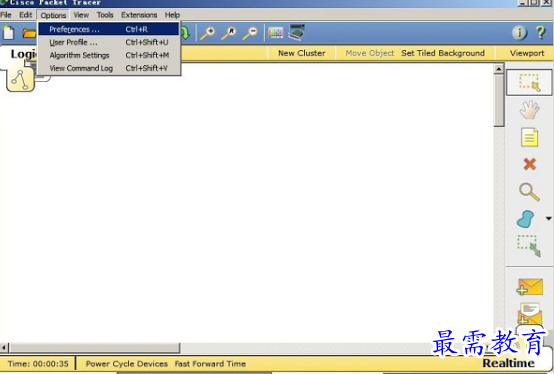Click Fast Forward Time

point(210,364)
